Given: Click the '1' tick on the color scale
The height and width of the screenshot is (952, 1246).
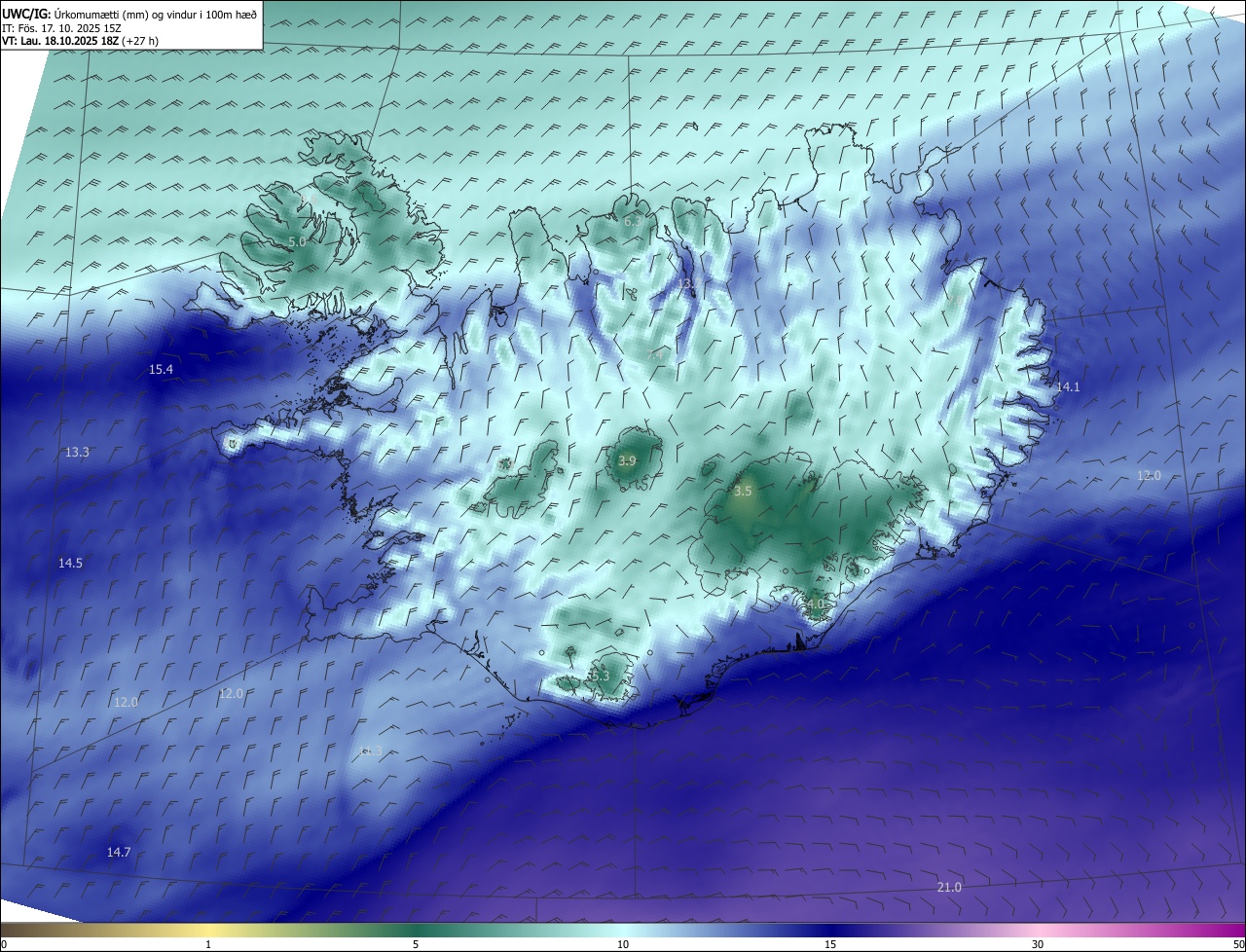Looking at the screenshot, I should pos(208,944).
